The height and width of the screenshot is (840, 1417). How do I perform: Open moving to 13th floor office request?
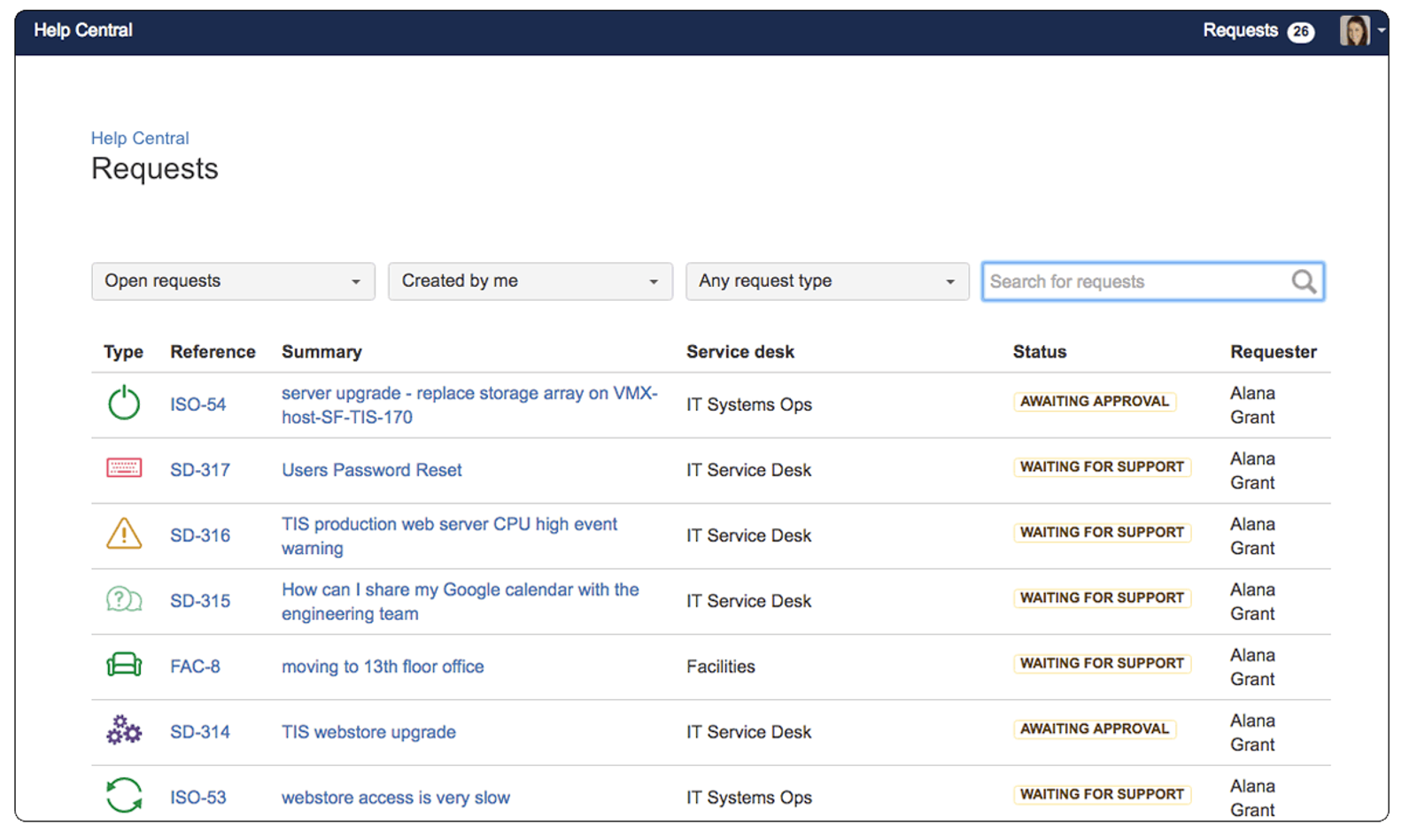(383, 667)
